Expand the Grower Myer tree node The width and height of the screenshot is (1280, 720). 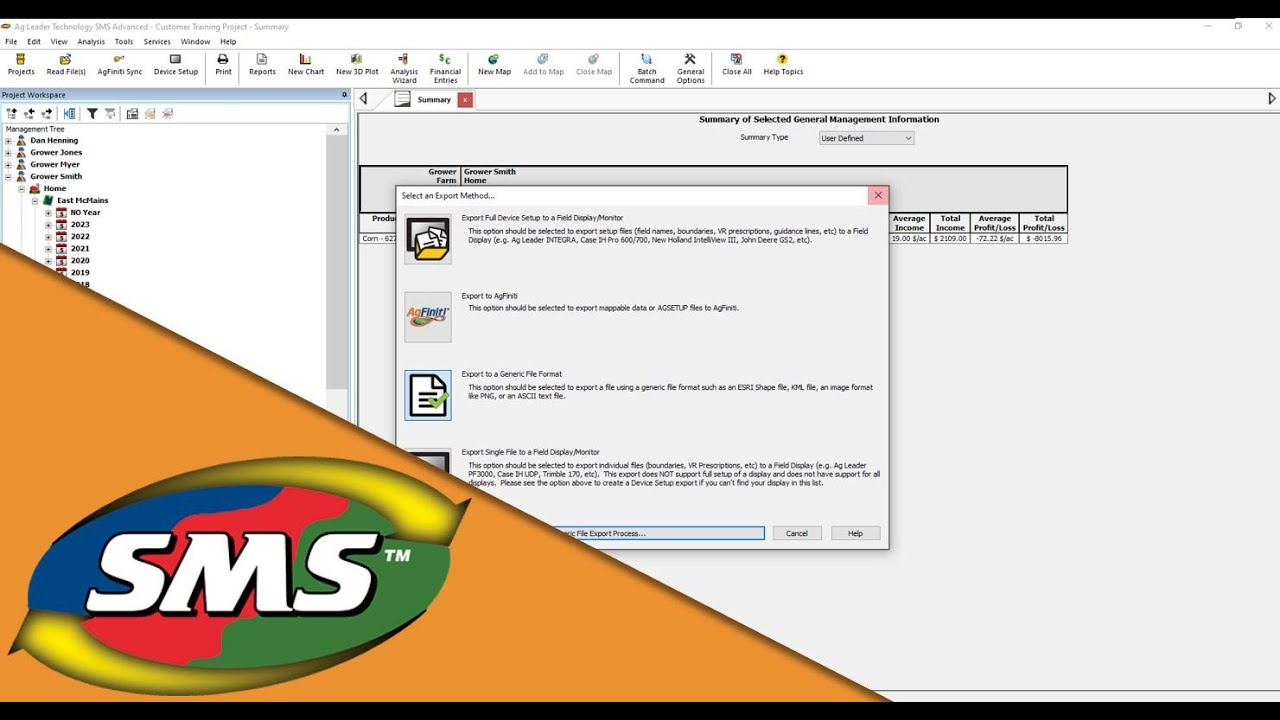coord(8,165)
